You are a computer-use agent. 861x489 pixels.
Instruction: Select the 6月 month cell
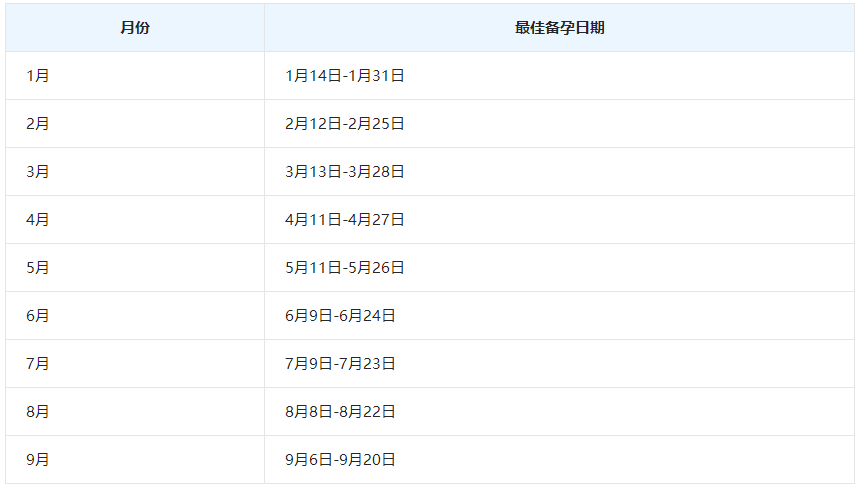(38, 316)
